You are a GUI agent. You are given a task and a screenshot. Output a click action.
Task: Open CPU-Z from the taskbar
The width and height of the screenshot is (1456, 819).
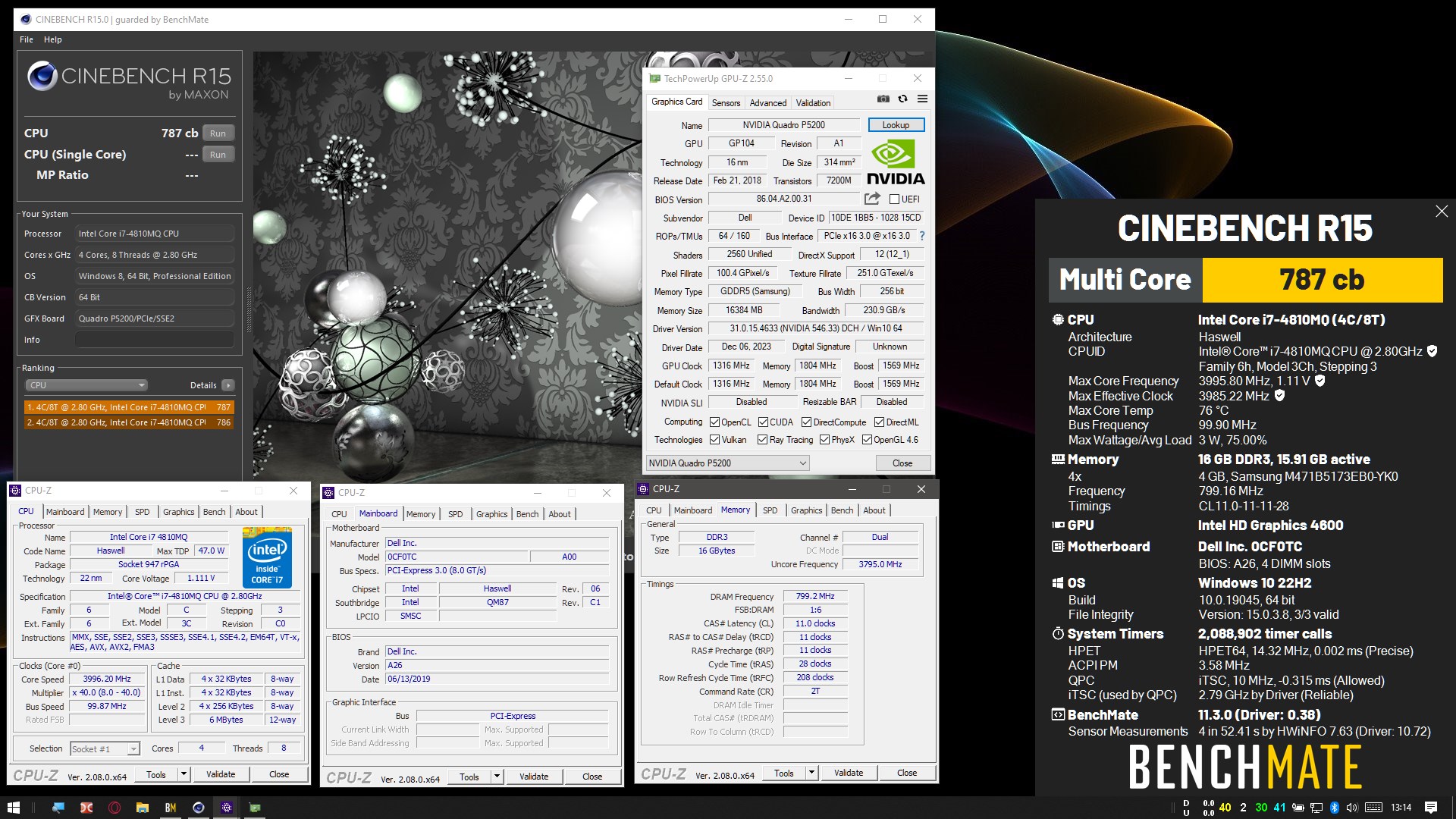227,808
